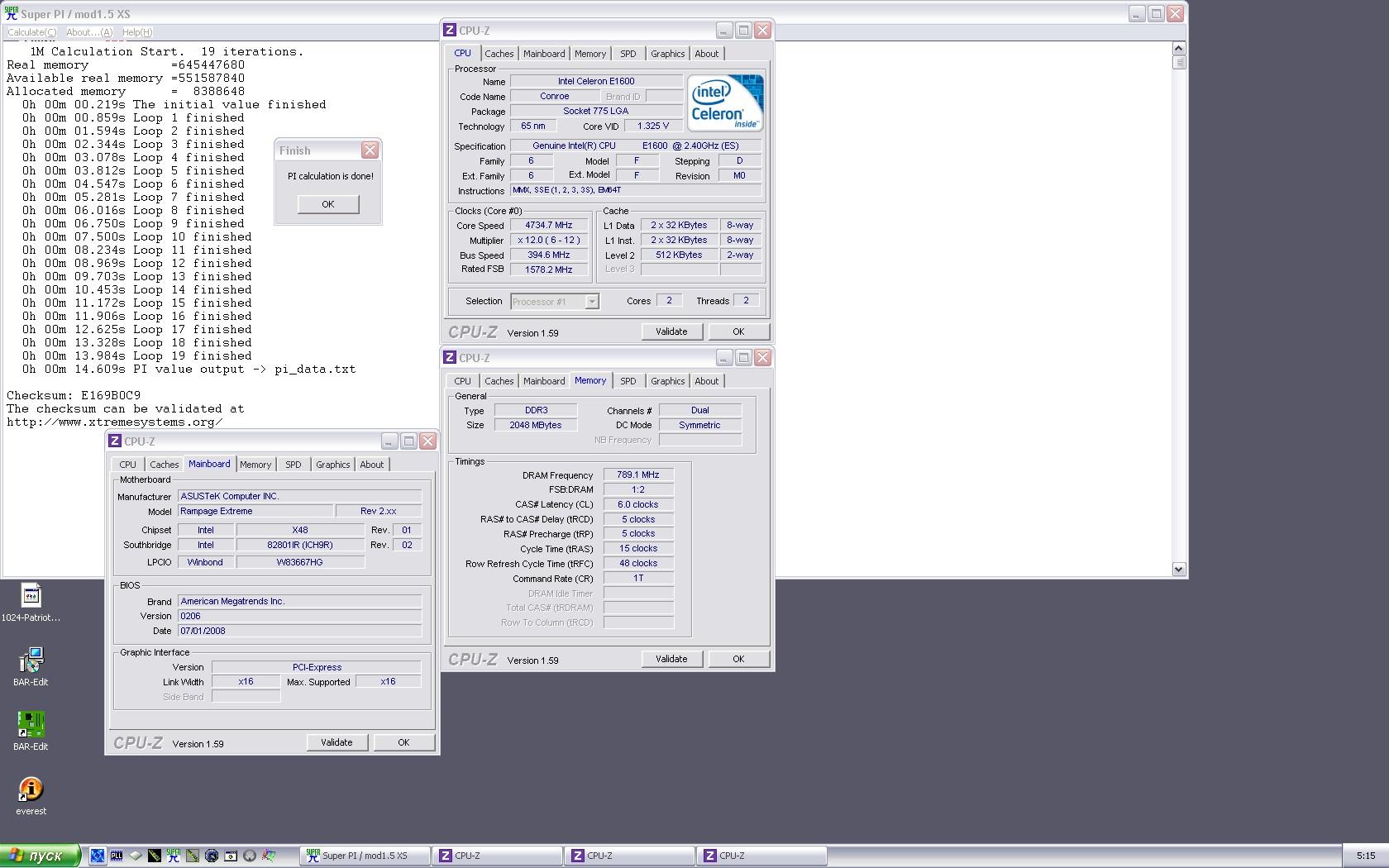Viewport: 1389px width, 868px height.
Task: Click the CPU-Z icon in the Memory window title
Action: [x=450, y=357]
